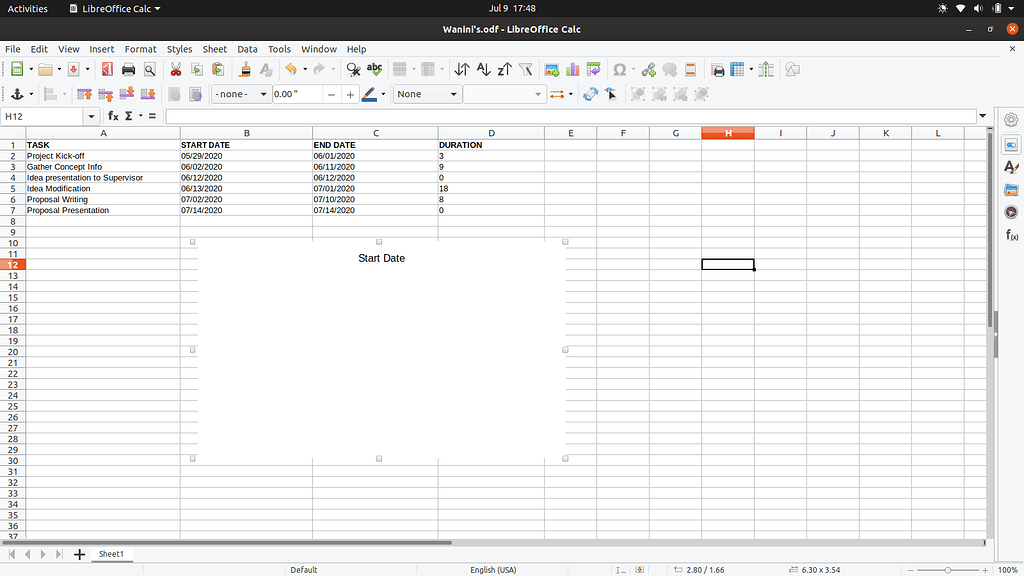Sort the data ascending
This screenshot has height=576, width=1024.
point(483,69)
